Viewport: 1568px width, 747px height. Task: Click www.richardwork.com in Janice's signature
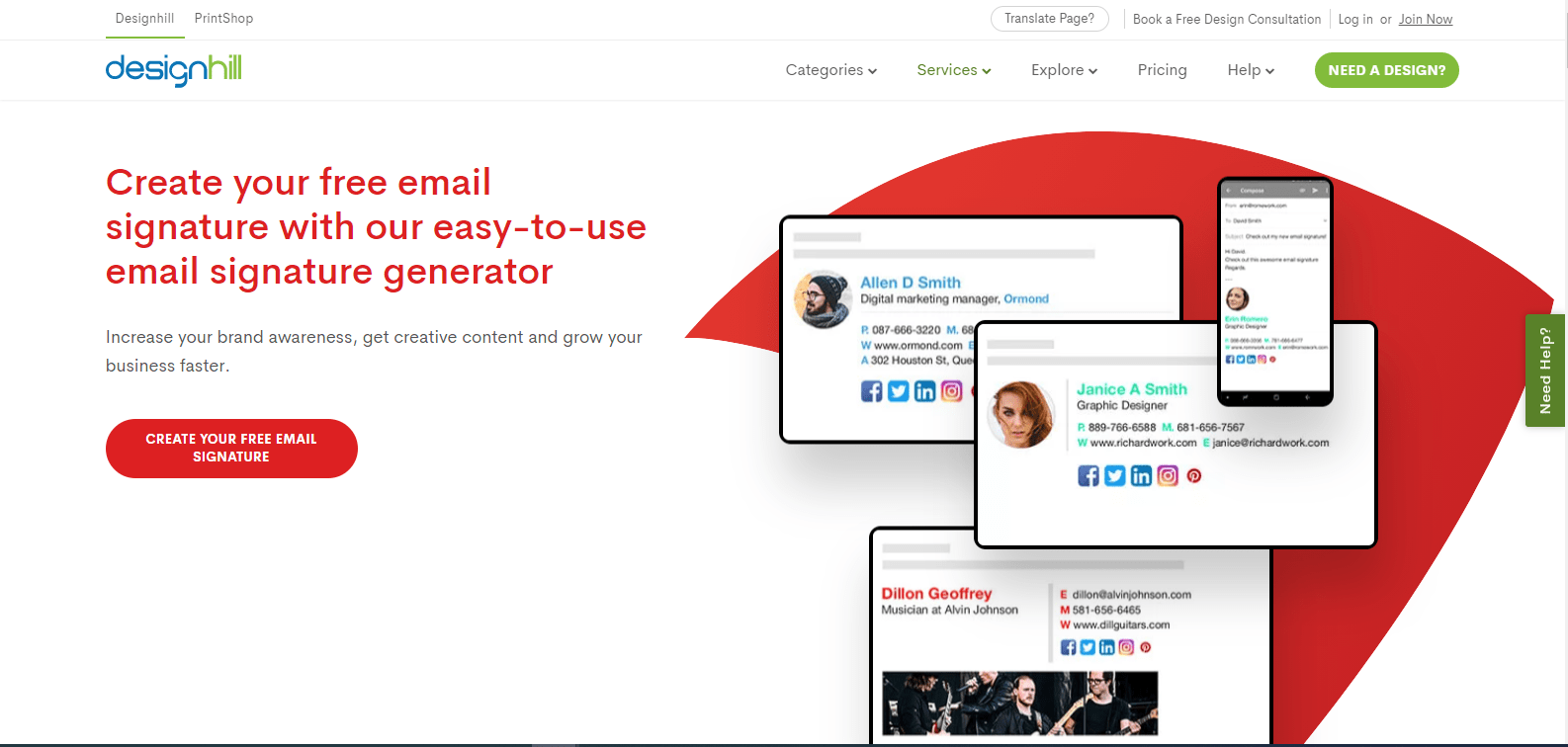point(1143,443)
